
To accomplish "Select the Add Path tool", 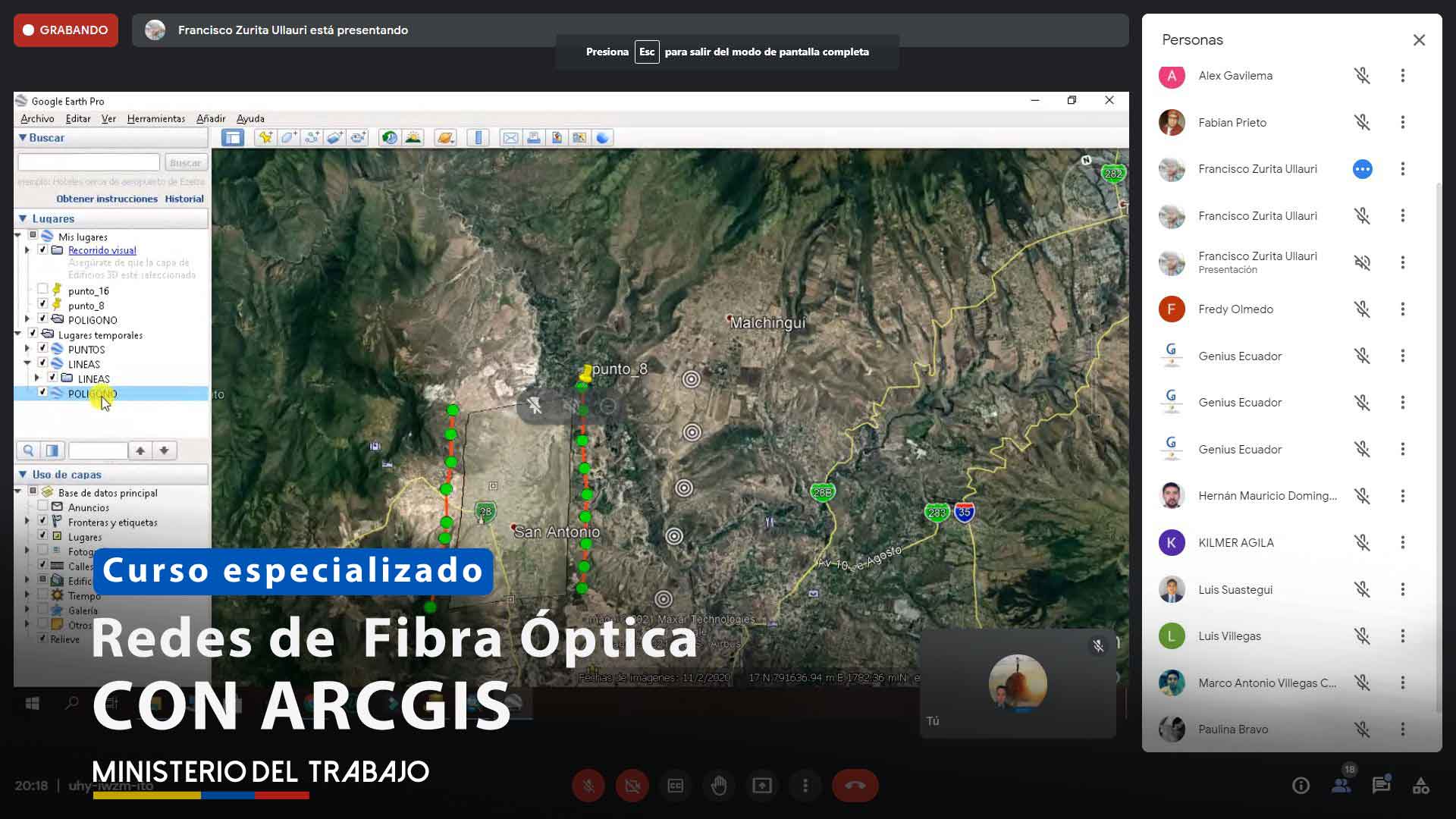I will coord(312,137).
